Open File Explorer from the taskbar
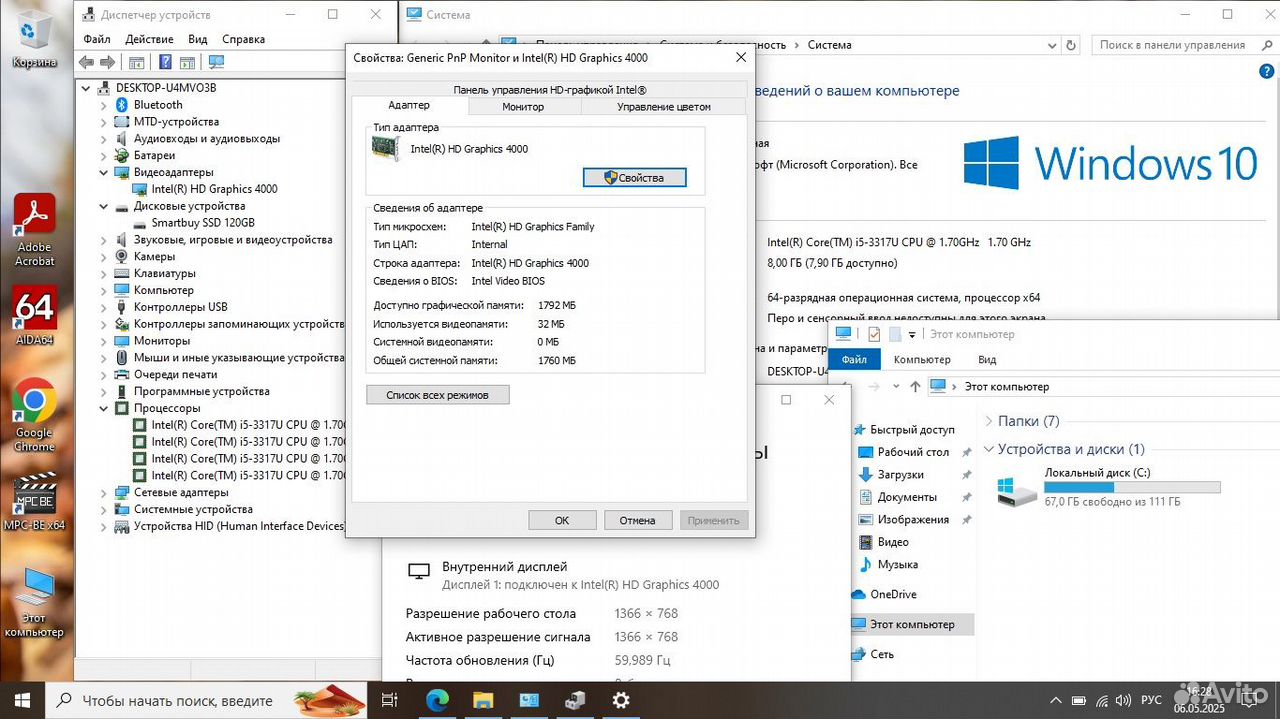 pos(483,700)
